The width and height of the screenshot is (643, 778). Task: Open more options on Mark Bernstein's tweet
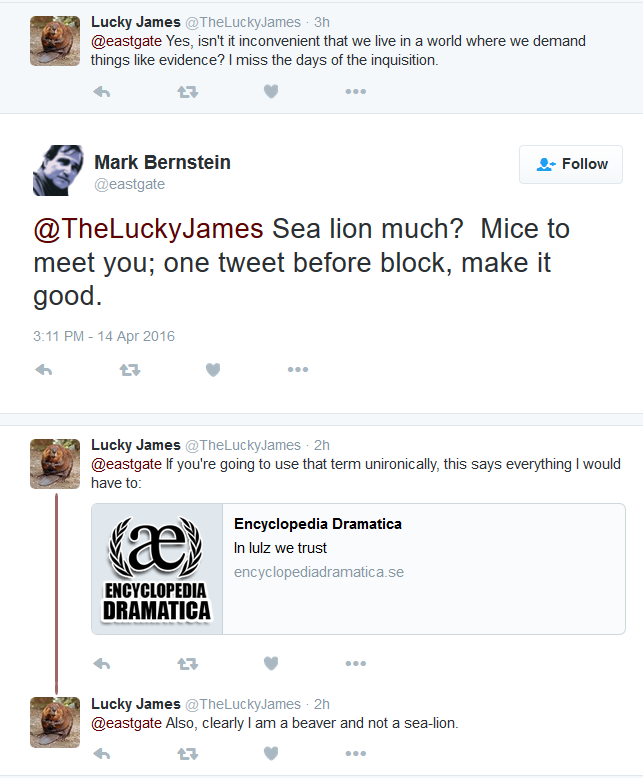click(298, 370)
